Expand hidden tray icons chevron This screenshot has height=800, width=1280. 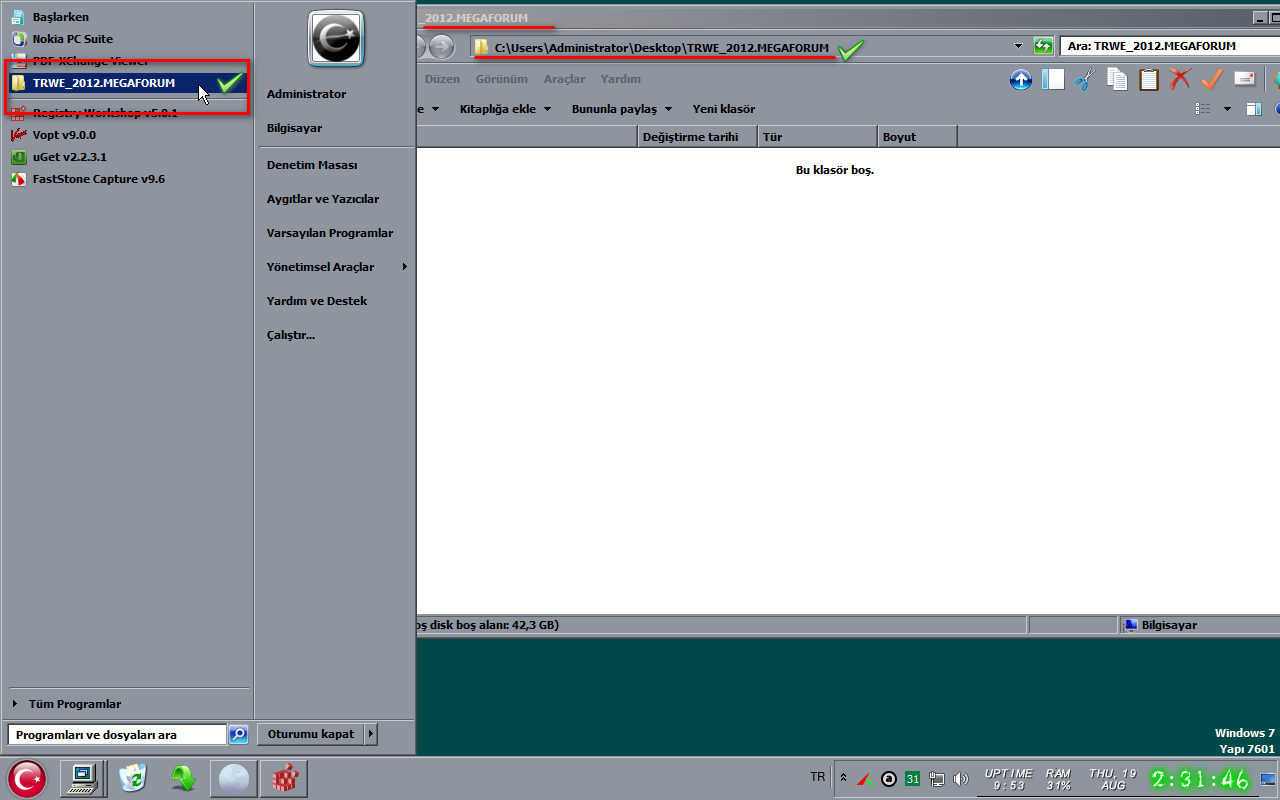coord(843,778)
